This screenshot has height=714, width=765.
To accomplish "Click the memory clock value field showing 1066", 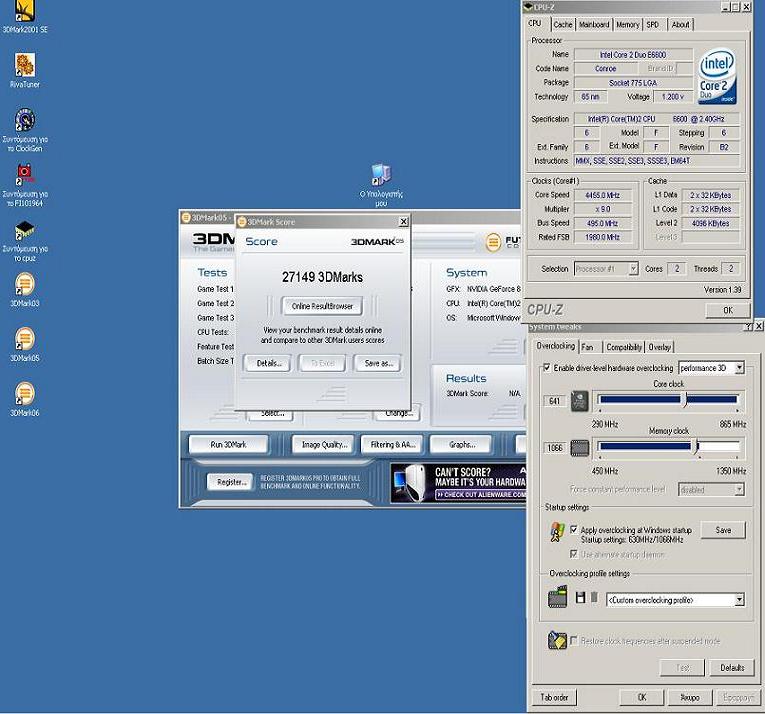I will coord(555,448).
